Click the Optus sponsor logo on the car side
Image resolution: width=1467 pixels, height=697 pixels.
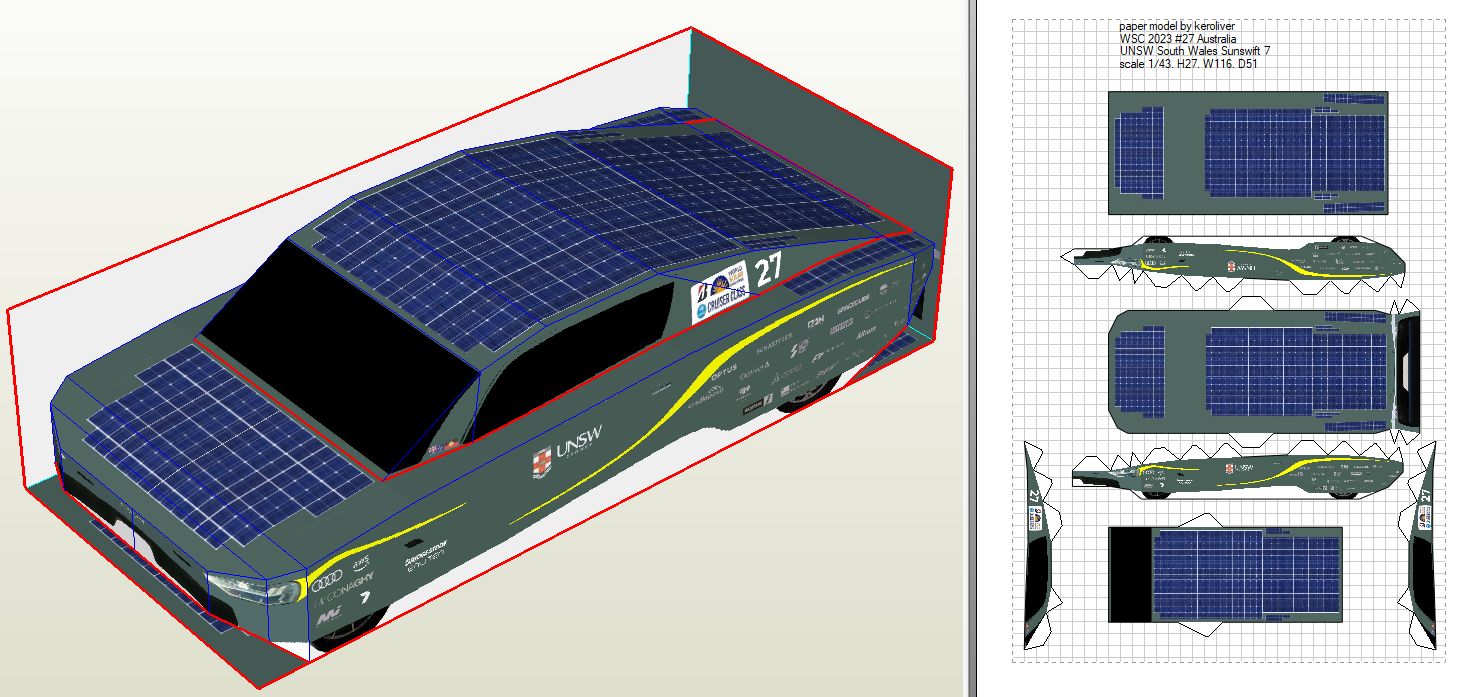coord(722,369)
